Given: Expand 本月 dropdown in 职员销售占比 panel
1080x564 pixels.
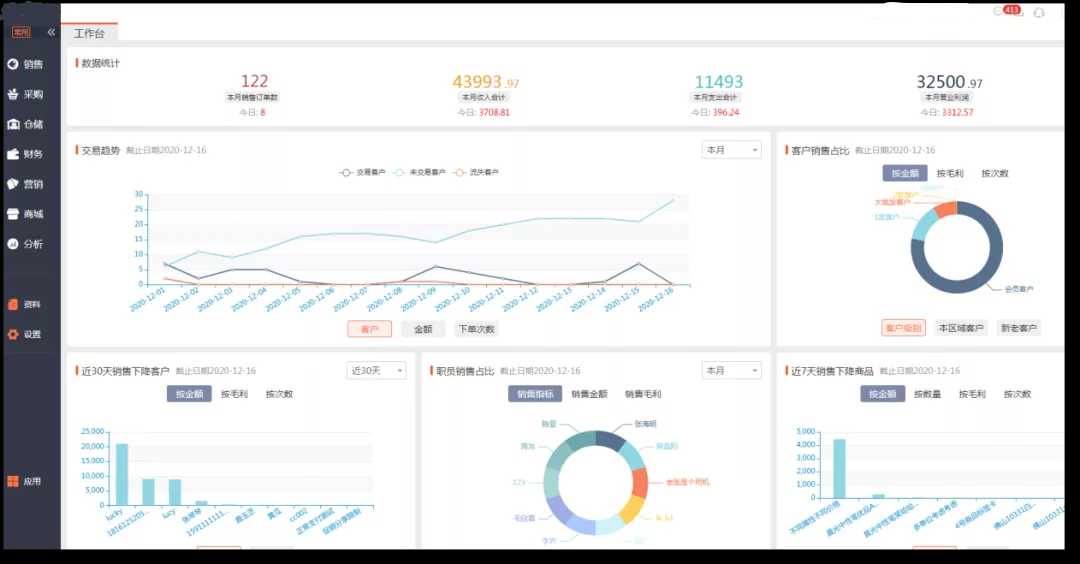Looking at the screenshot, I should click(x=730, y=370).
